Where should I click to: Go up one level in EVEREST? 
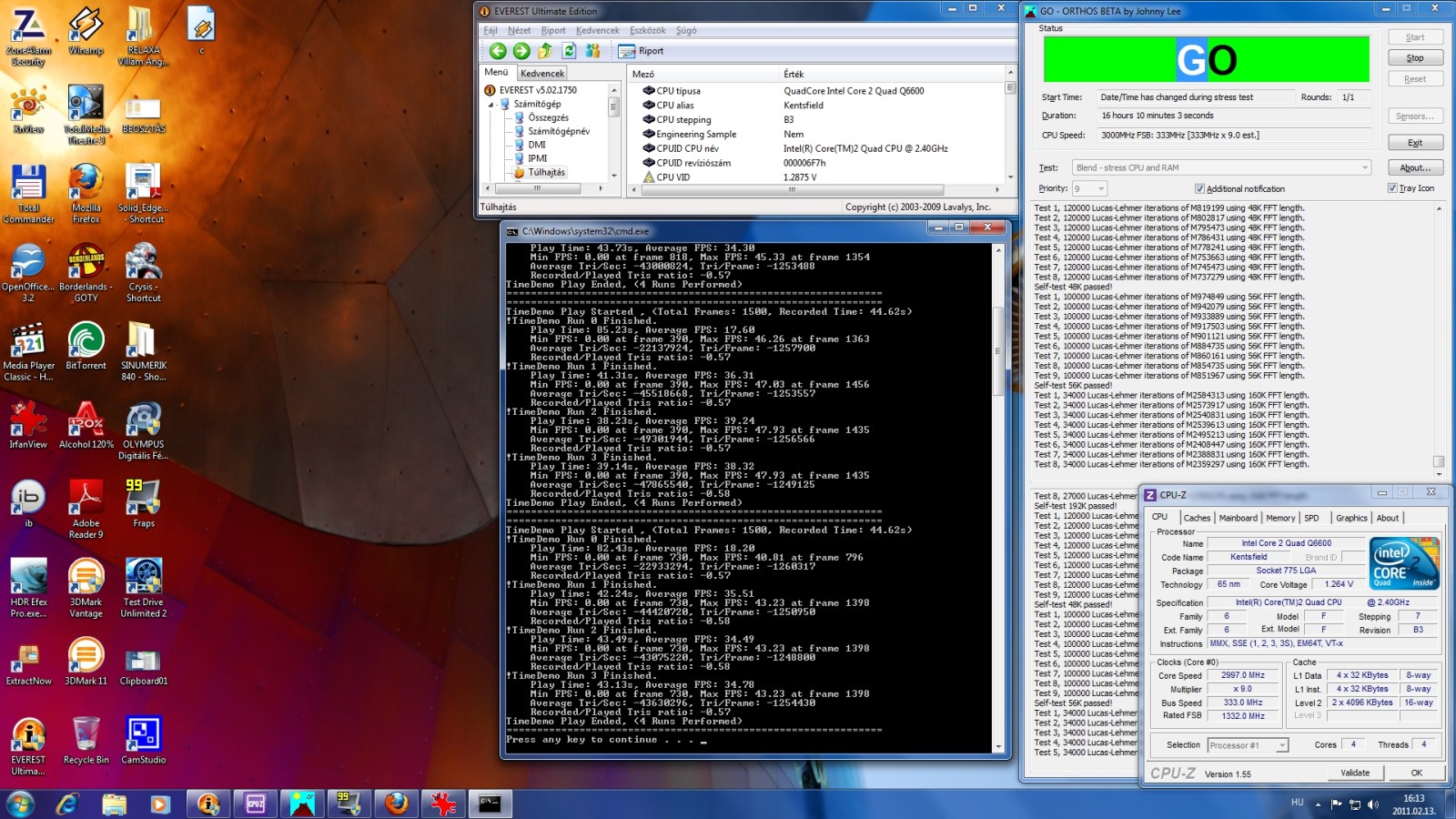coord(545,51)
